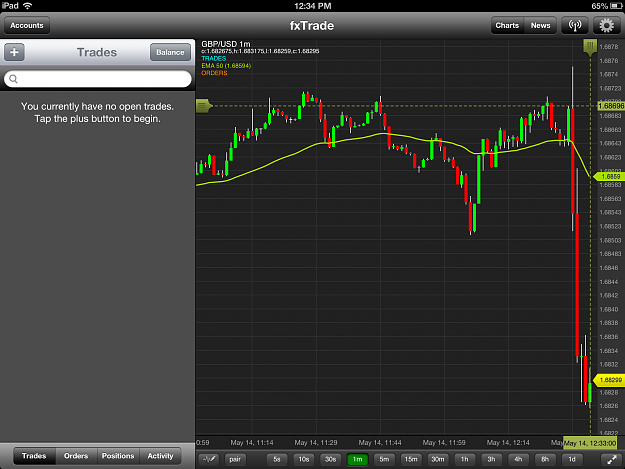Tap the TRADES overlay label
This screenshot has width=625, height=469.
pos(214,59)
